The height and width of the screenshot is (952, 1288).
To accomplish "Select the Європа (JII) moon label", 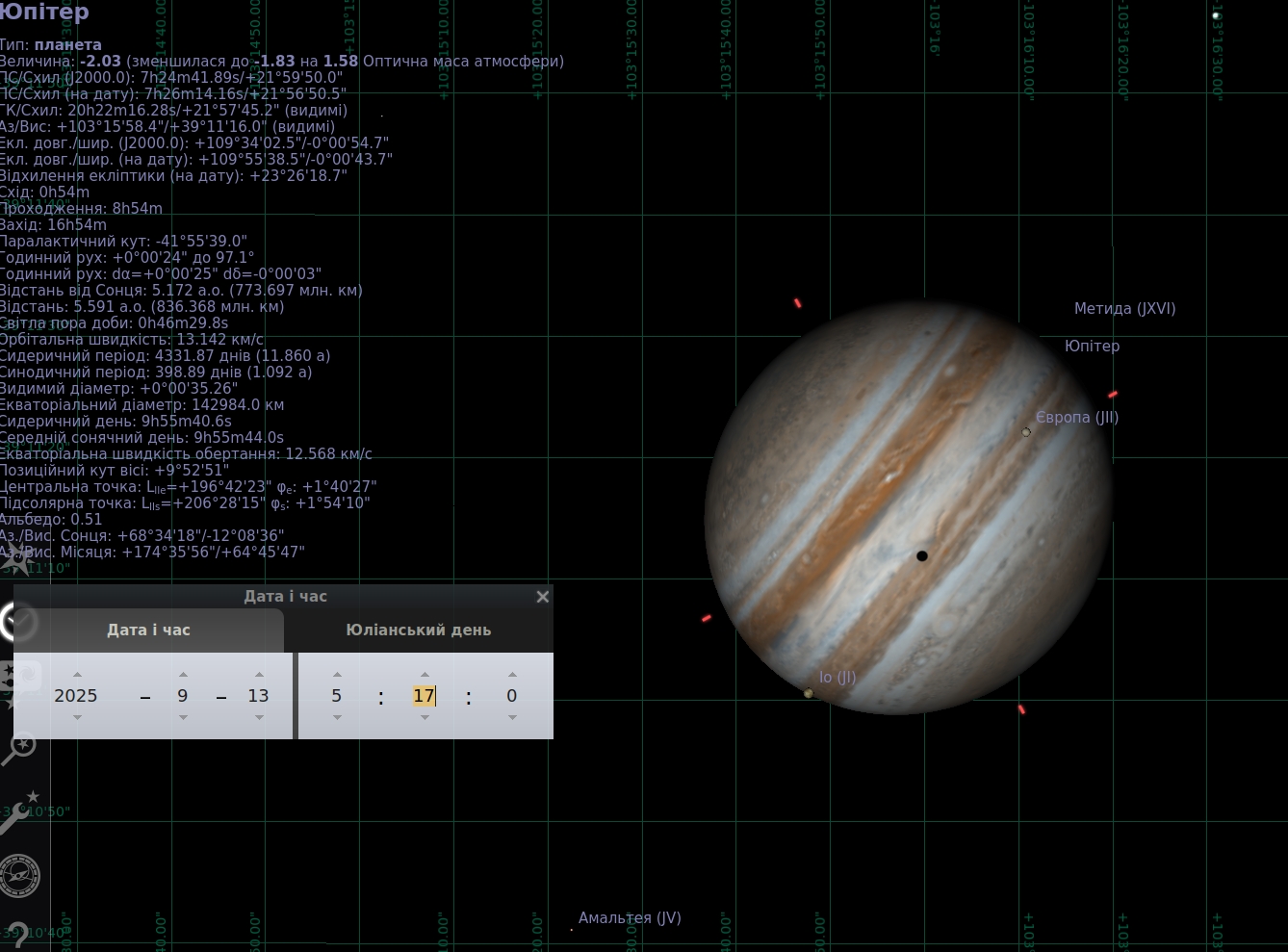I will click(x=1077, y=418).
